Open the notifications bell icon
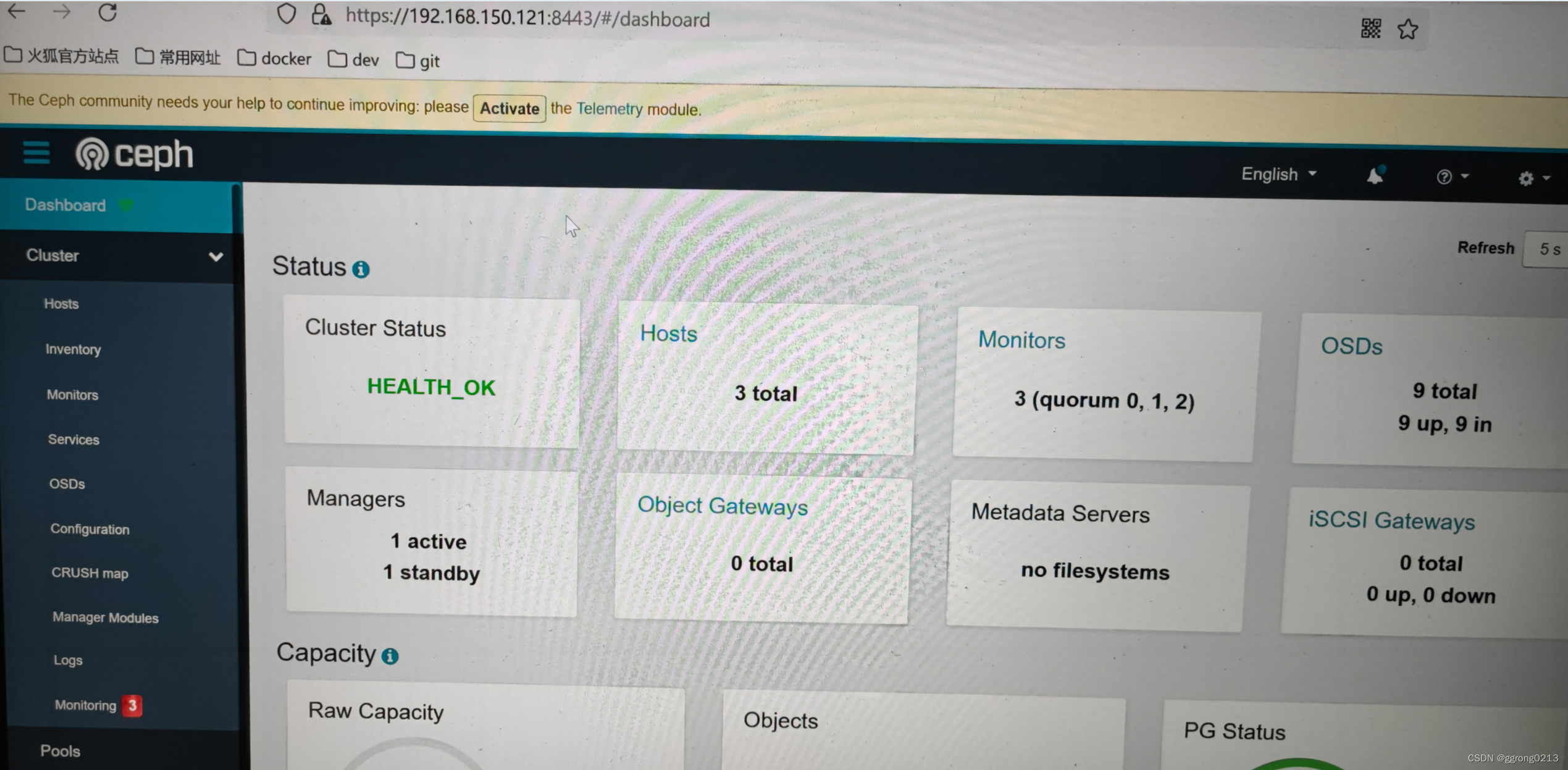The image size is (1568, 770). [x=1375, y=176]
